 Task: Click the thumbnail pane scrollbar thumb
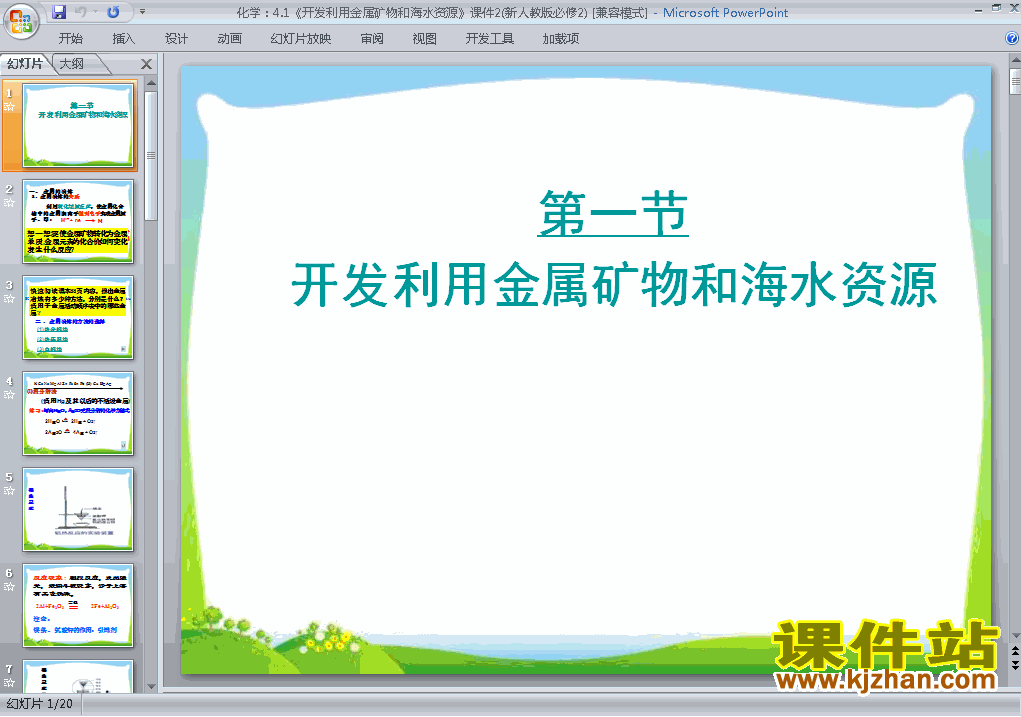(151, 156)
